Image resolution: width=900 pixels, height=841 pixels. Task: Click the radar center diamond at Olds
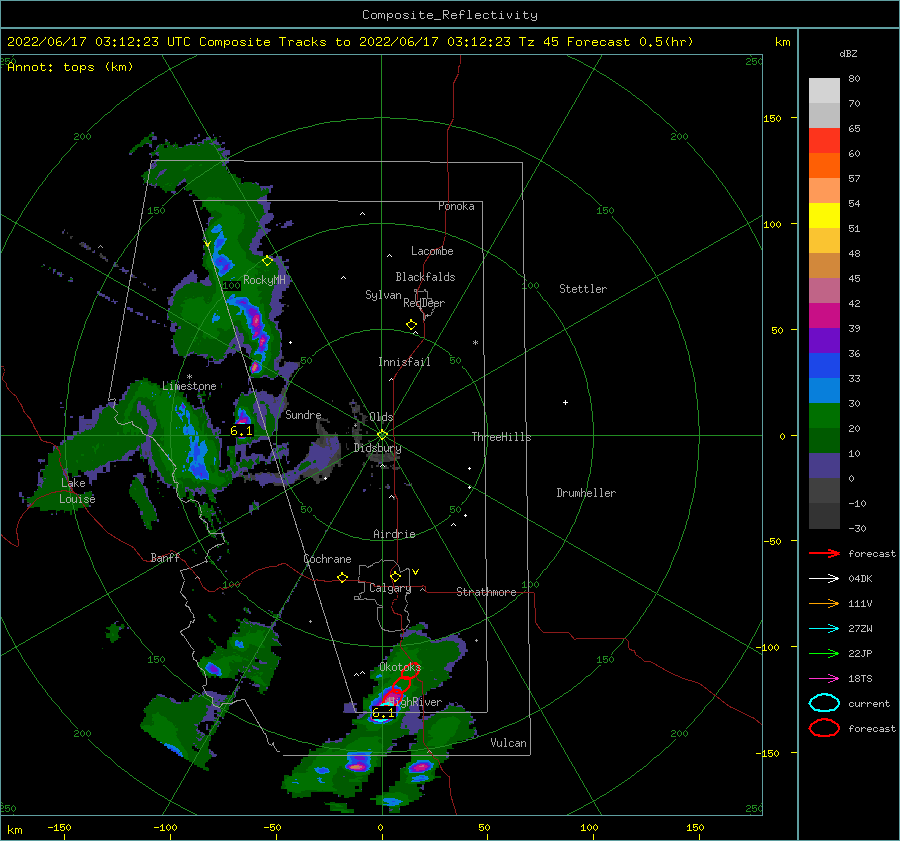(382, 435)
